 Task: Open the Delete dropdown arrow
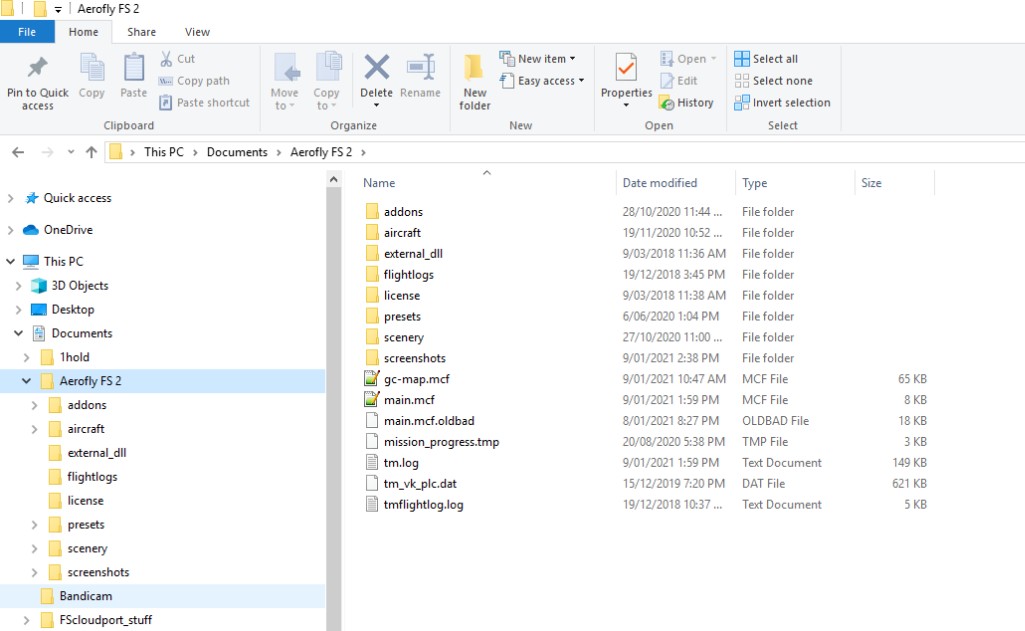tap(377, 105)
